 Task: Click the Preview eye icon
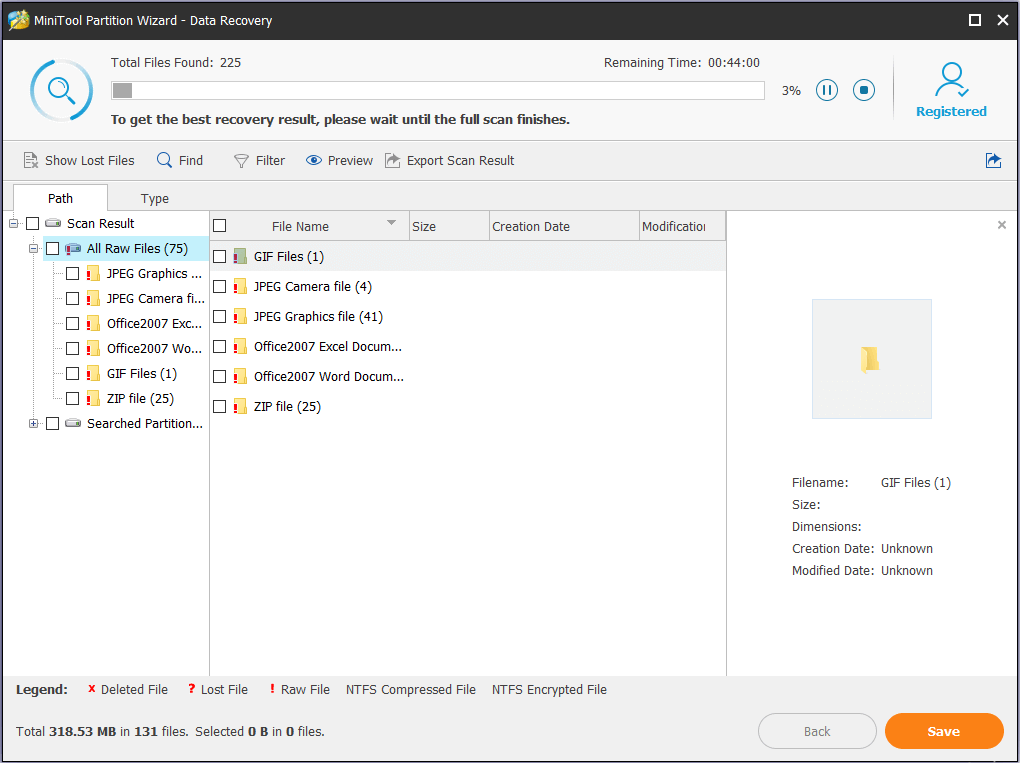(314, 160)
